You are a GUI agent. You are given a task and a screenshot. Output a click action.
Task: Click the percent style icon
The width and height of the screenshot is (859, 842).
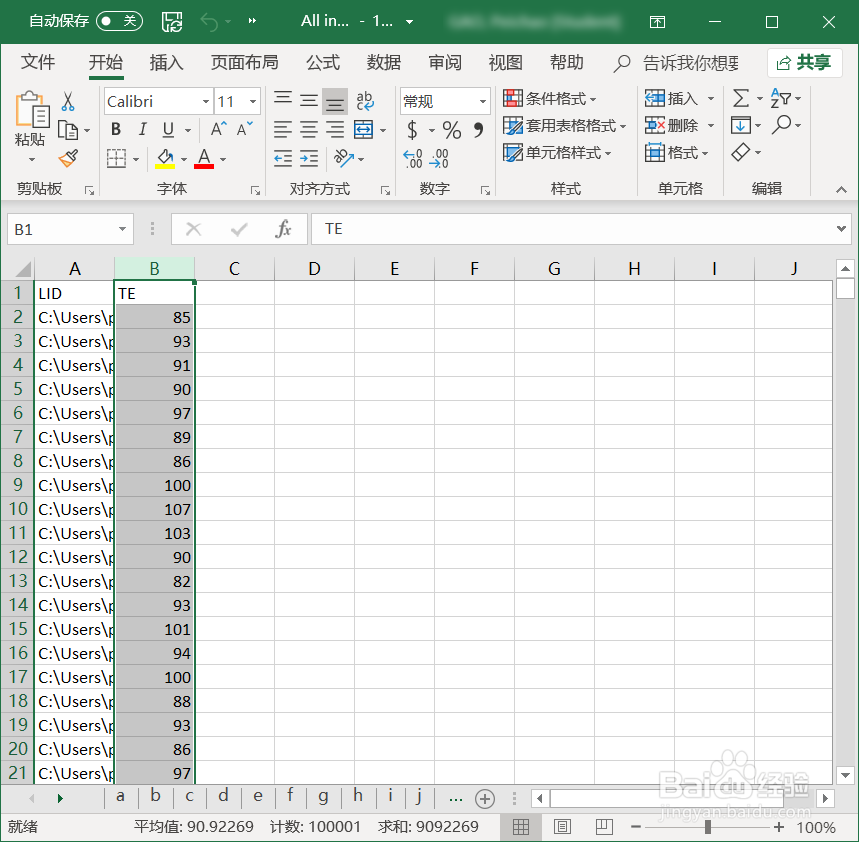point(450,130)
